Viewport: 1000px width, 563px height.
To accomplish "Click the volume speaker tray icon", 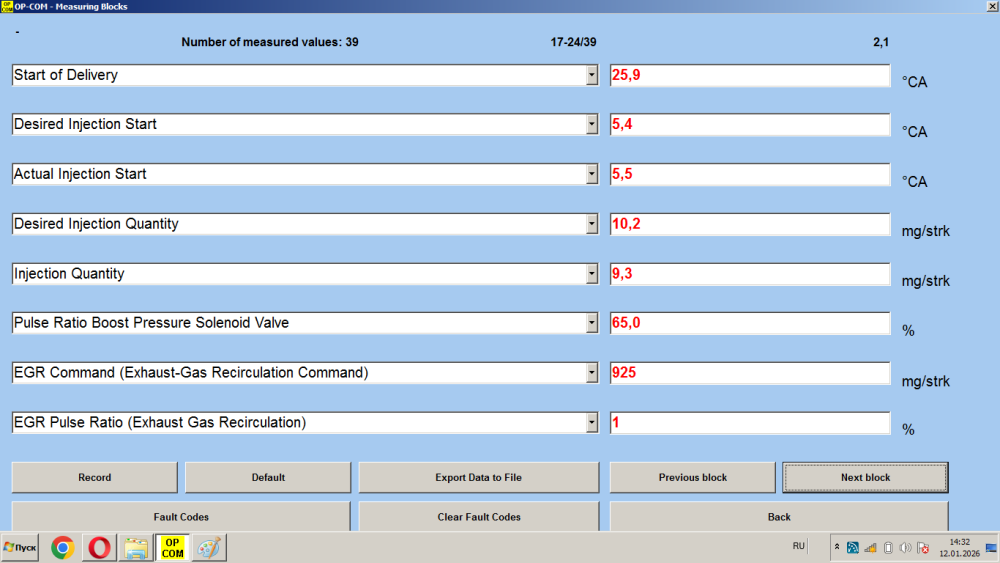I will 904,547.
